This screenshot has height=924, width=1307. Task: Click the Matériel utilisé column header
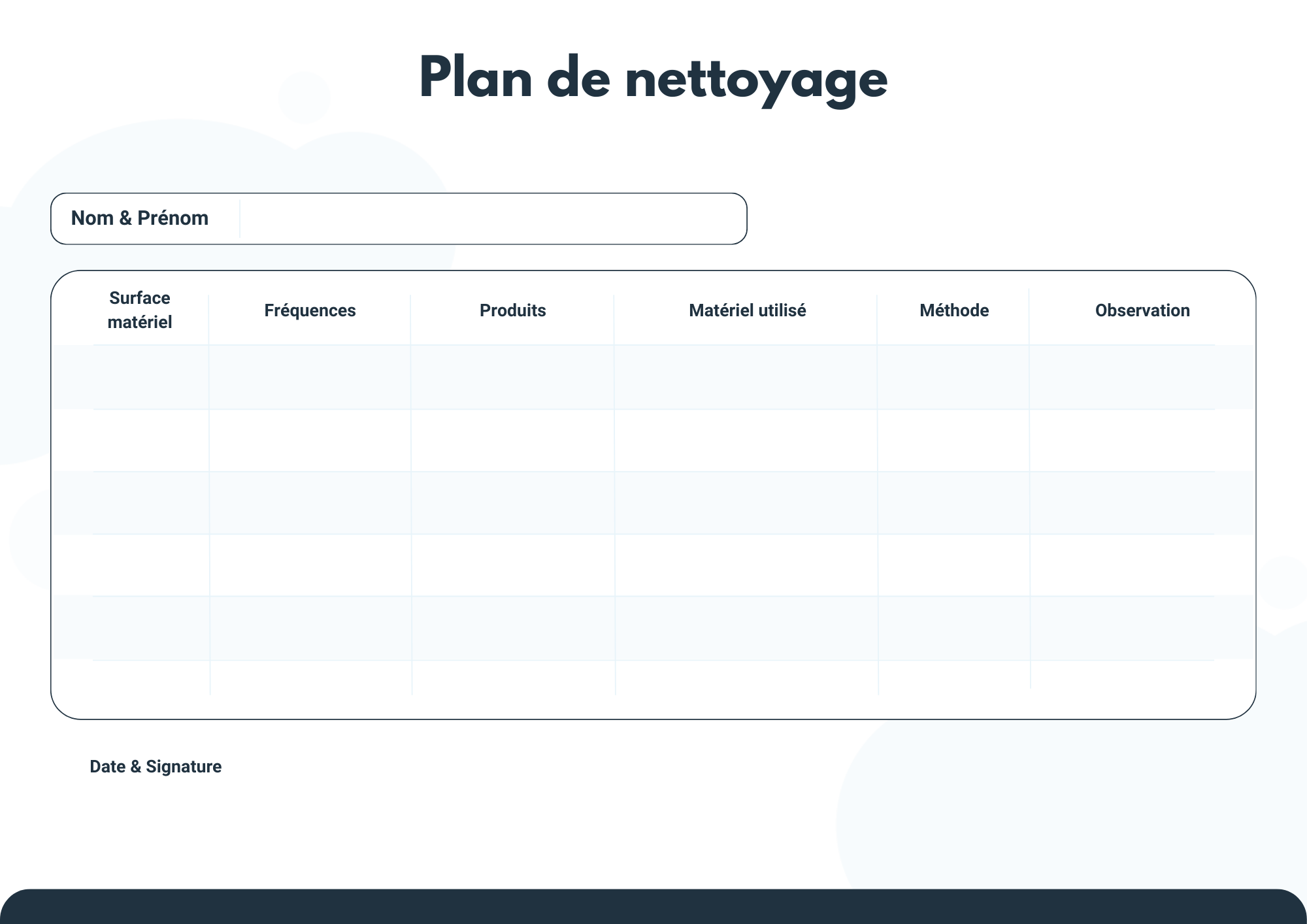point(747,310)
